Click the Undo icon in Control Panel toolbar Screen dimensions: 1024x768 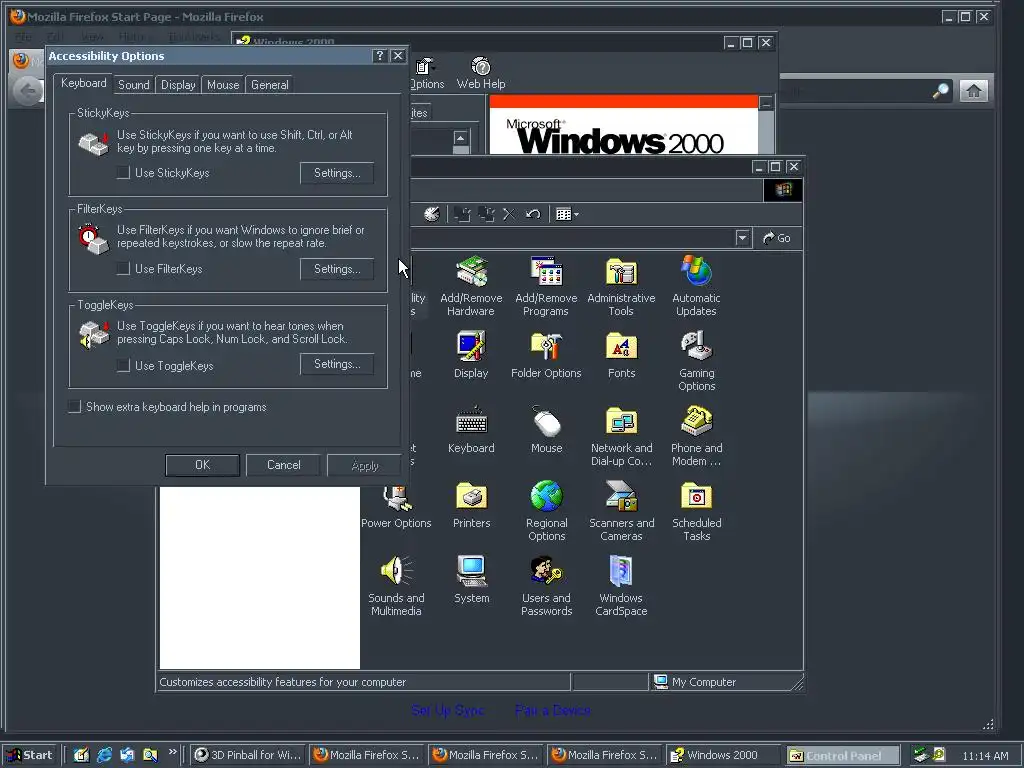533,214
